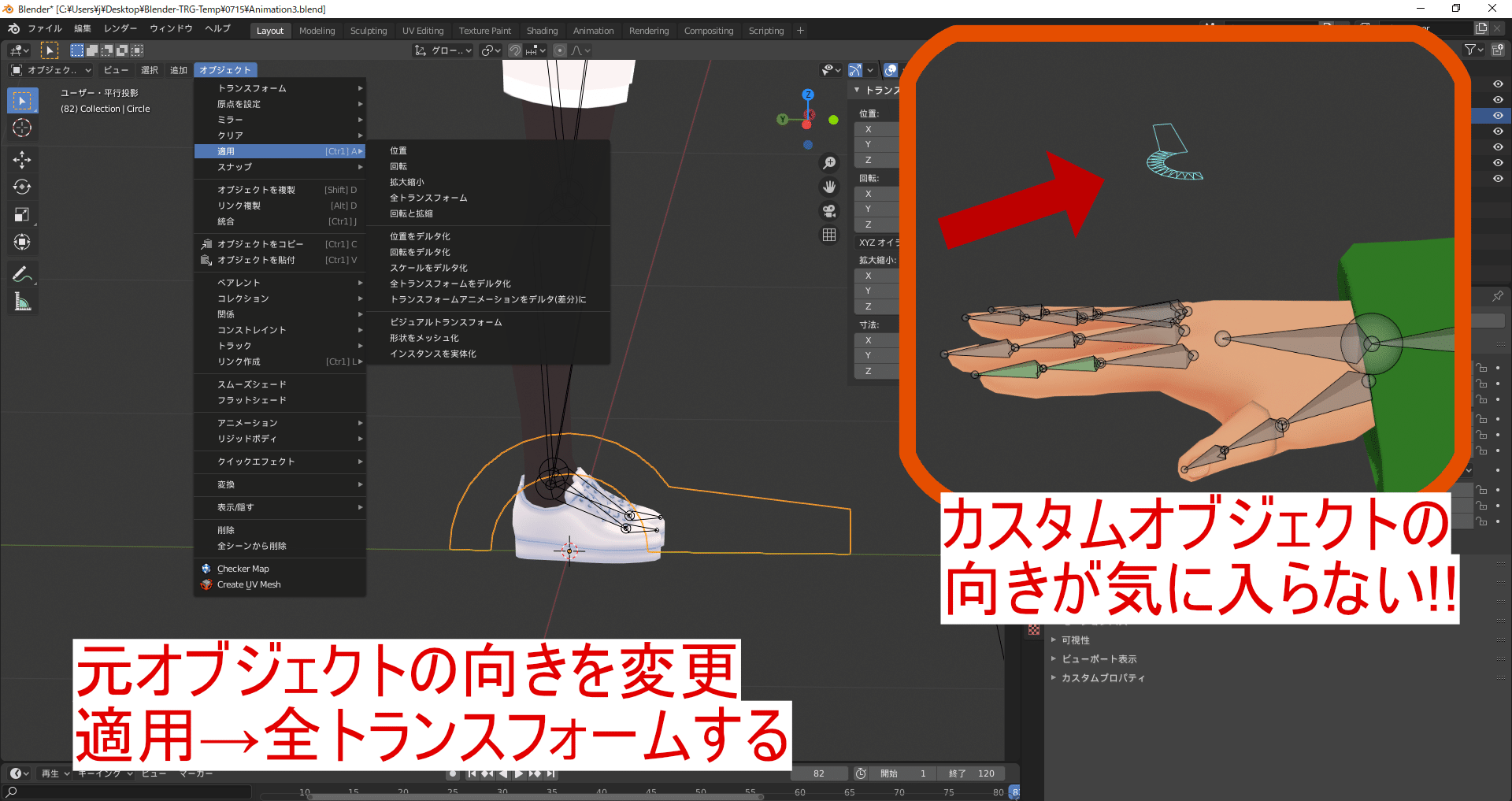Click the Z axis on the navigation gizmo
The width and height of the screenshot is (1512, 801).
[808, 95]
